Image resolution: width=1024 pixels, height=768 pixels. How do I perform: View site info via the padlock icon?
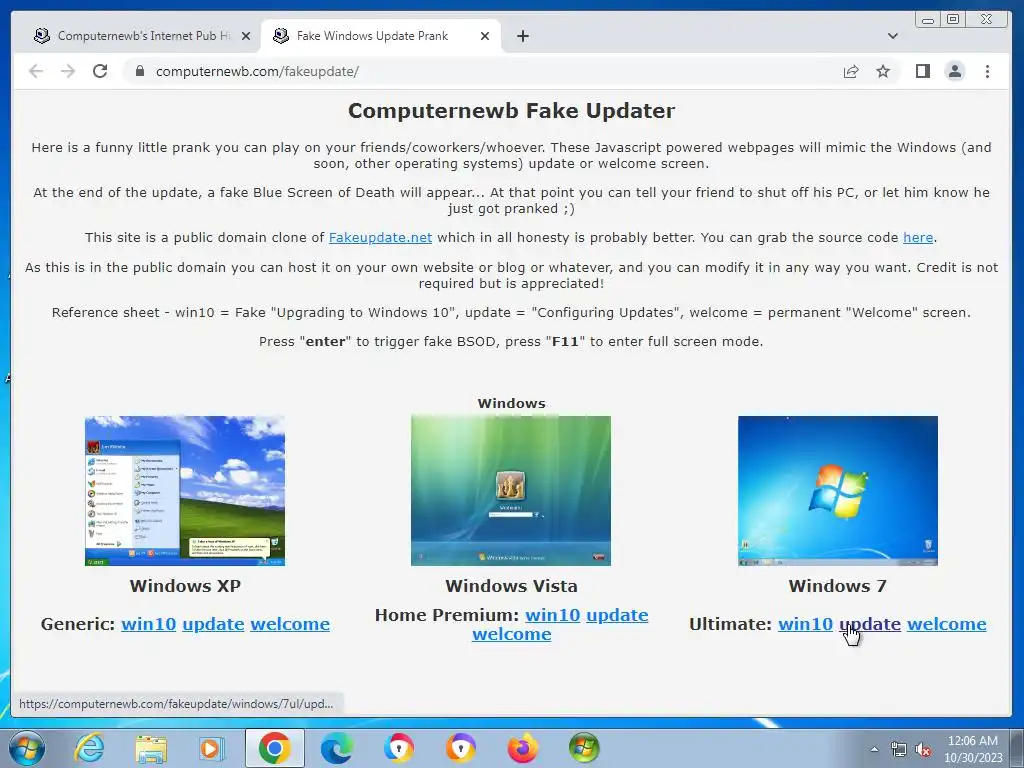pyautogui.click(x=139, y=71)
